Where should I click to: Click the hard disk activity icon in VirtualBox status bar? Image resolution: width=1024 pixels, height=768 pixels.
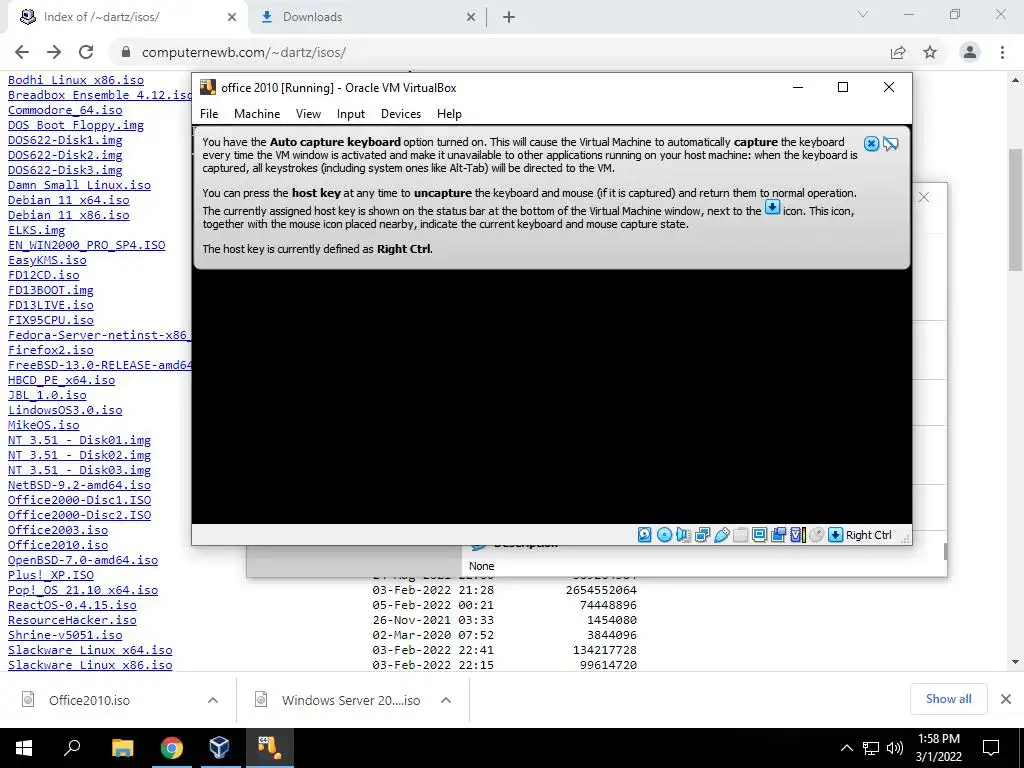(x=644, y=535)
